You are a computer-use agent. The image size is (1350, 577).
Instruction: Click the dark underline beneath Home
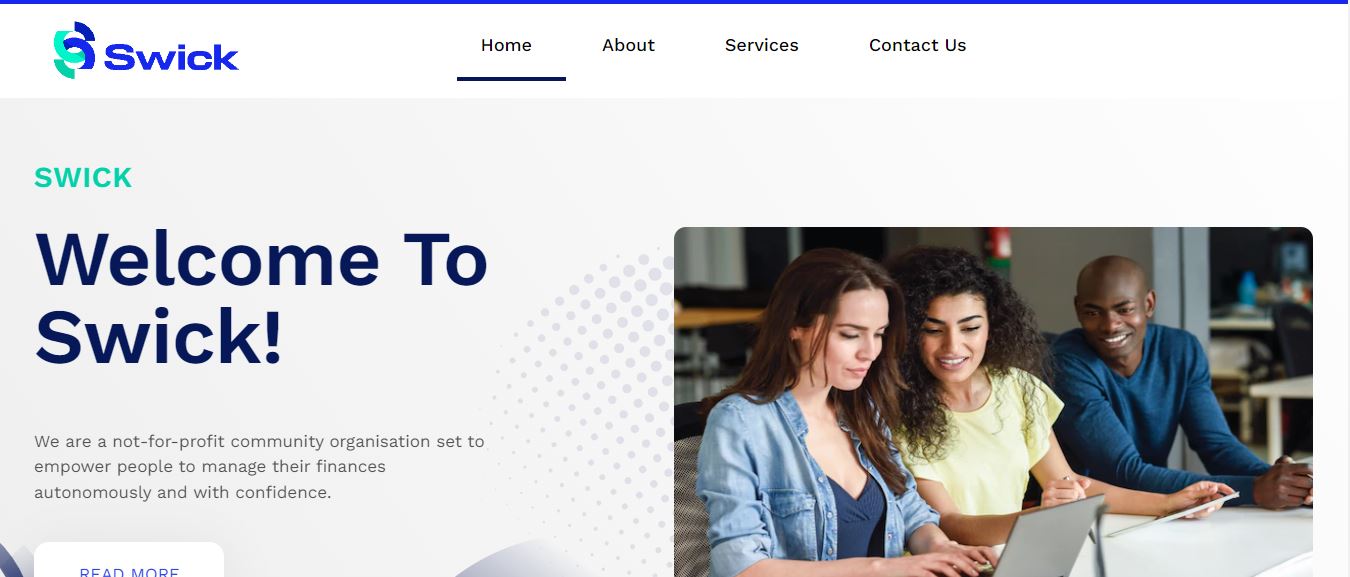pos(511,79)
